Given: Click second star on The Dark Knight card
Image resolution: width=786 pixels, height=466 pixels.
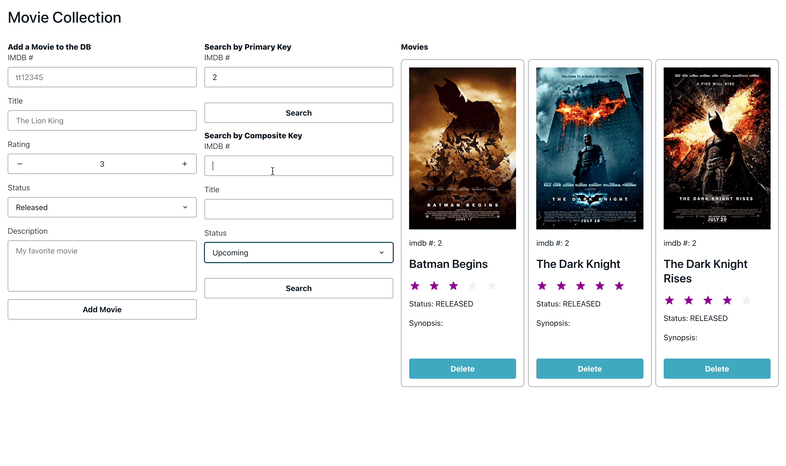Looking at the screenshot, I should (x=561, y=286).
